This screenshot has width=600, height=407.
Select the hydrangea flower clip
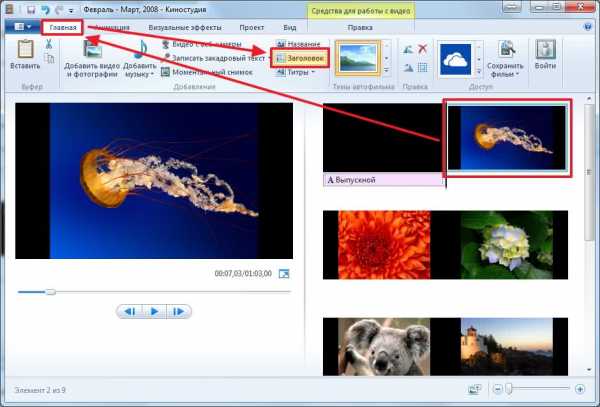pyautogui.click(x=507, y=245)
